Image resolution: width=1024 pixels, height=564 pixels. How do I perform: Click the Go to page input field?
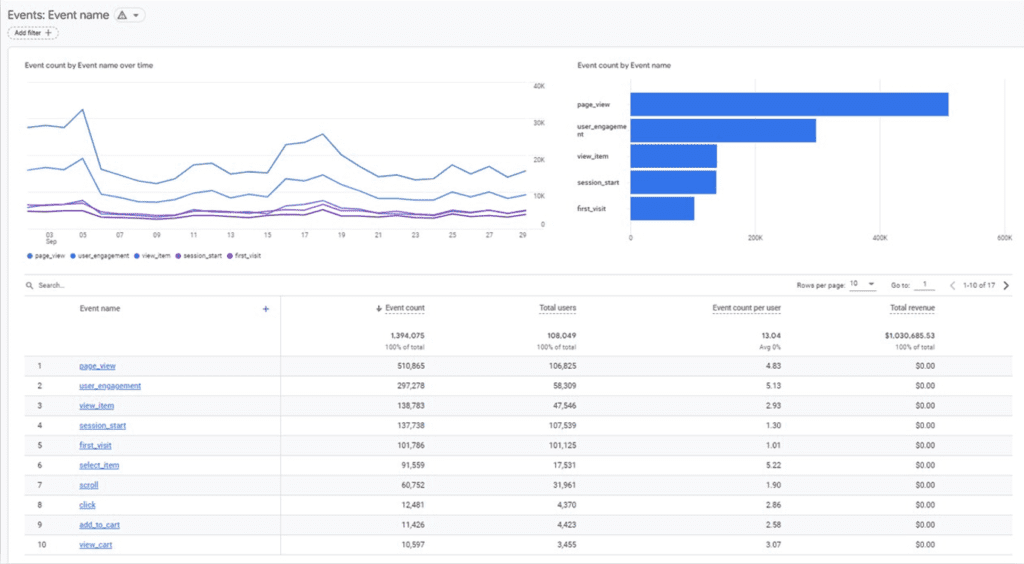(x=924, y=285)
